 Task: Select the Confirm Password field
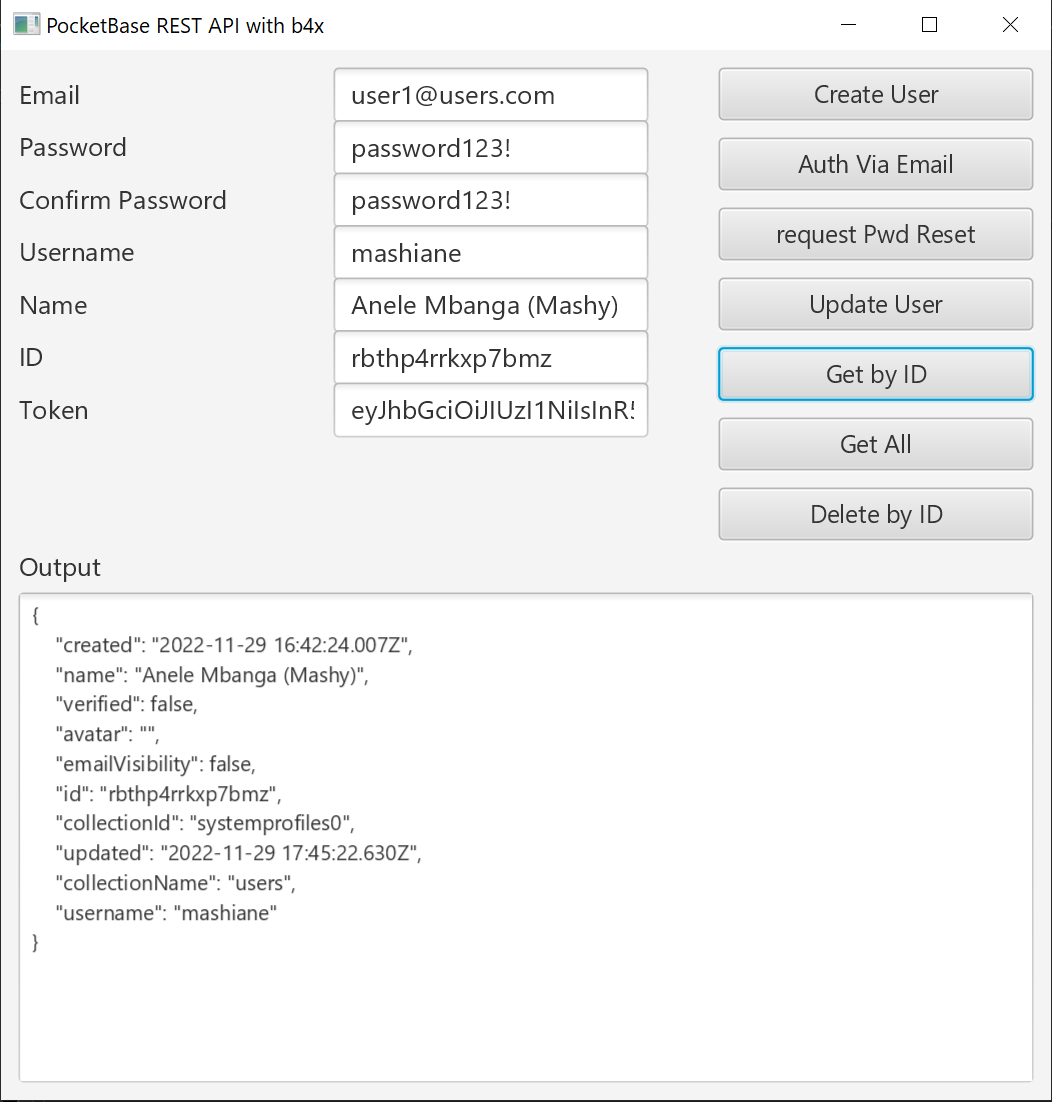(490, 200)
